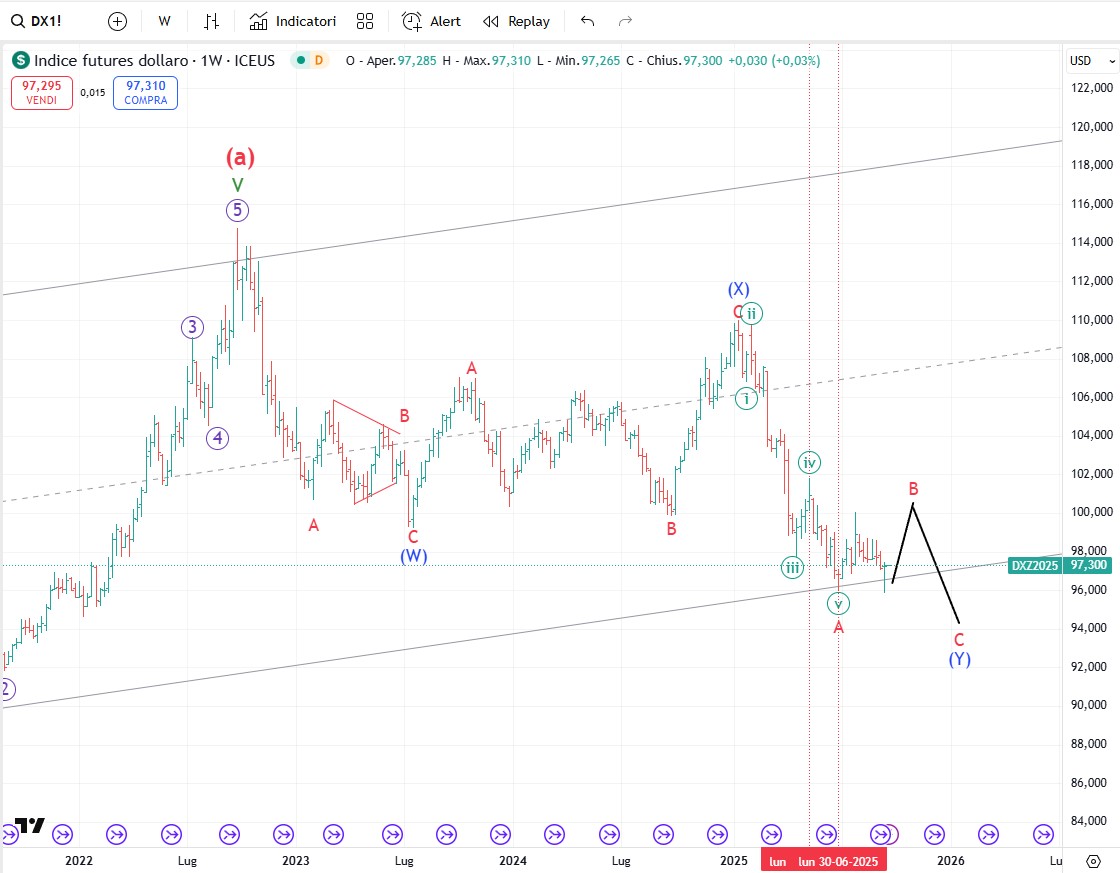Select the red (a) wave label
Image resolution: width=1120 pixels, height=873 pixels.
click(240, 156)
